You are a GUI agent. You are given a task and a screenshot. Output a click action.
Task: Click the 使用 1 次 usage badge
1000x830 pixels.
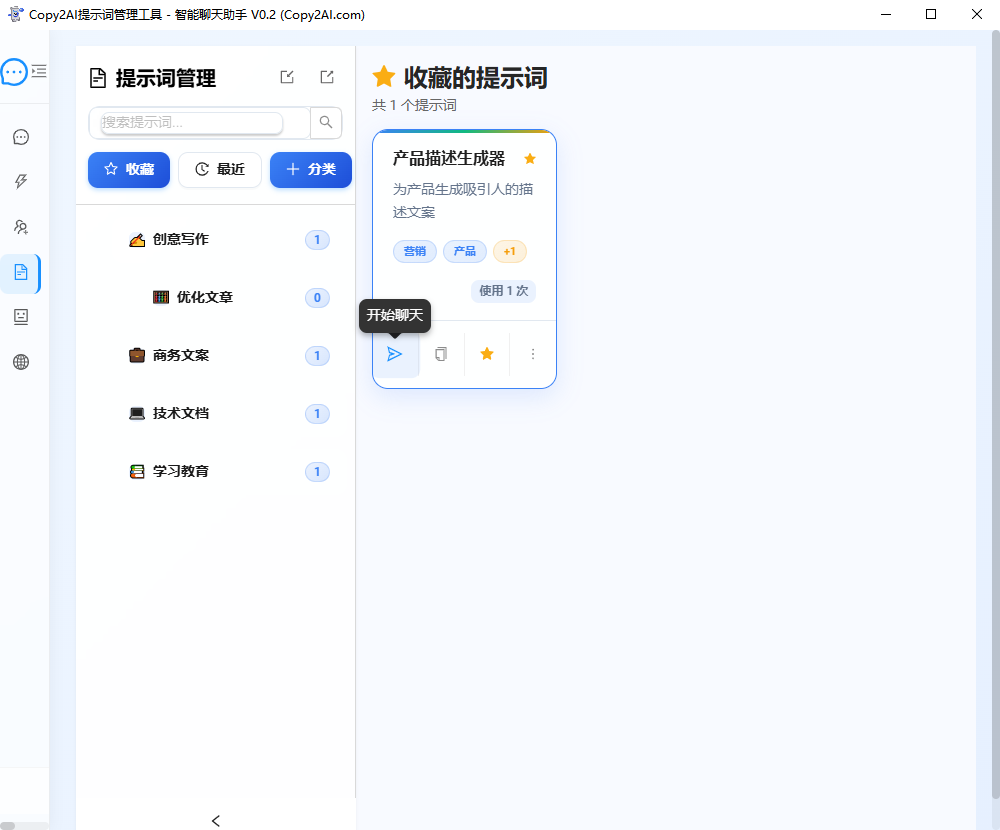tap(504, 291)
